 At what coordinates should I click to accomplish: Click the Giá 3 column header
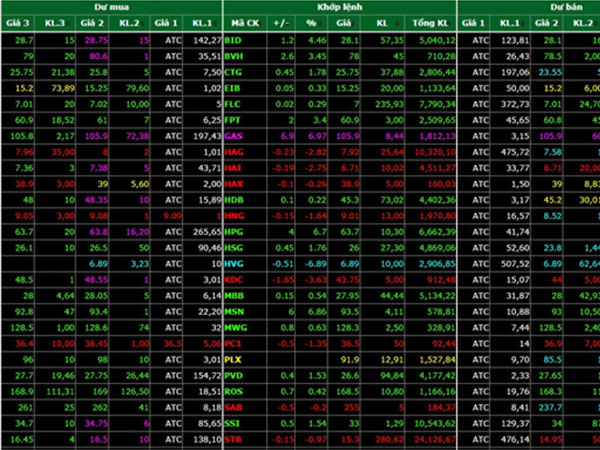click(x=18, y=23)
